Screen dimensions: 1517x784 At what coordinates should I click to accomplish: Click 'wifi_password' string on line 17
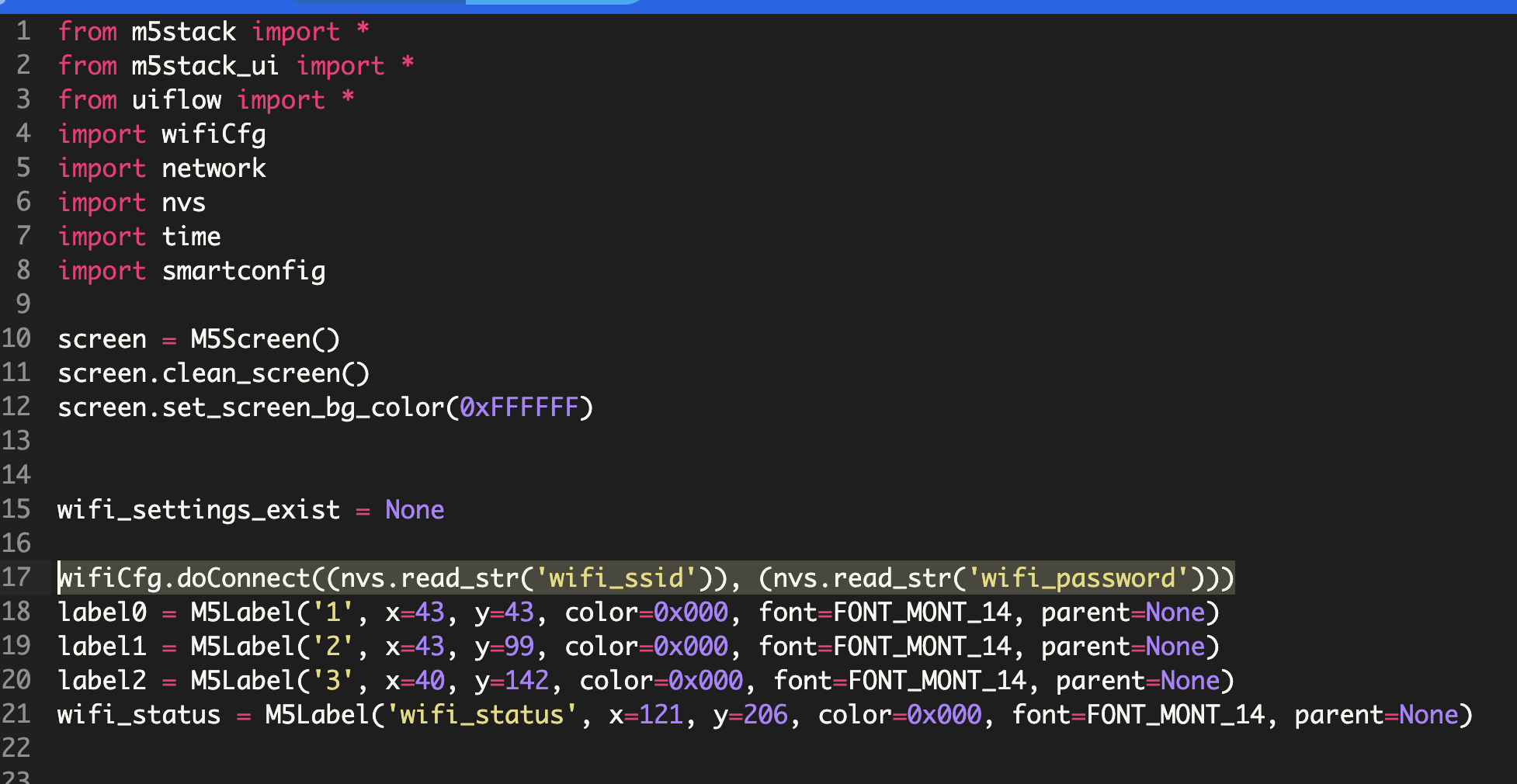[x=1078, y=578]
